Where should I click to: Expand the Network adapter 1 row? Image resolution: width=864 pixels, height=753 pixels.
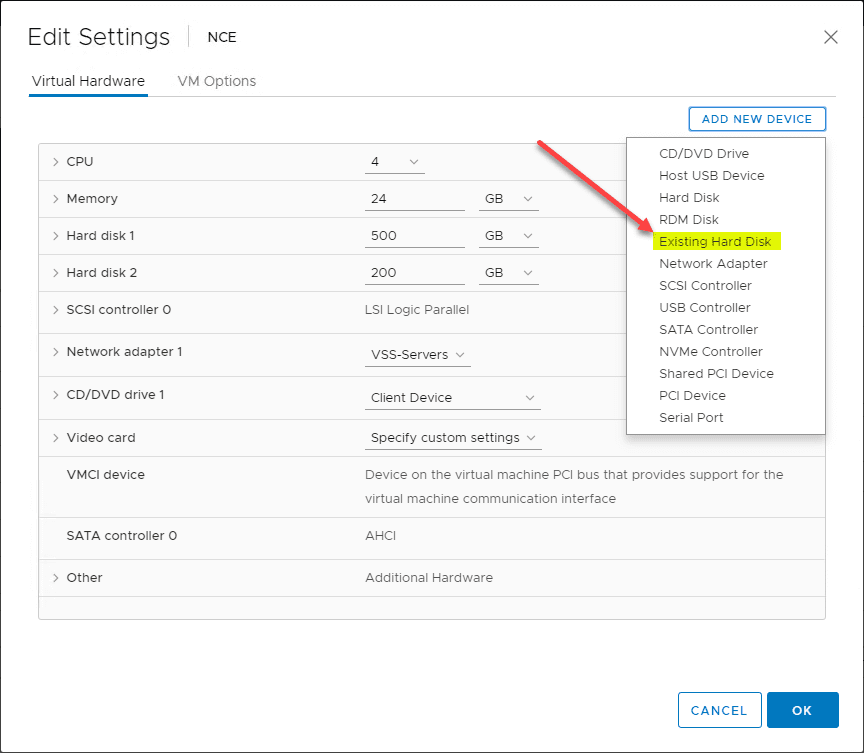[56, 352]
